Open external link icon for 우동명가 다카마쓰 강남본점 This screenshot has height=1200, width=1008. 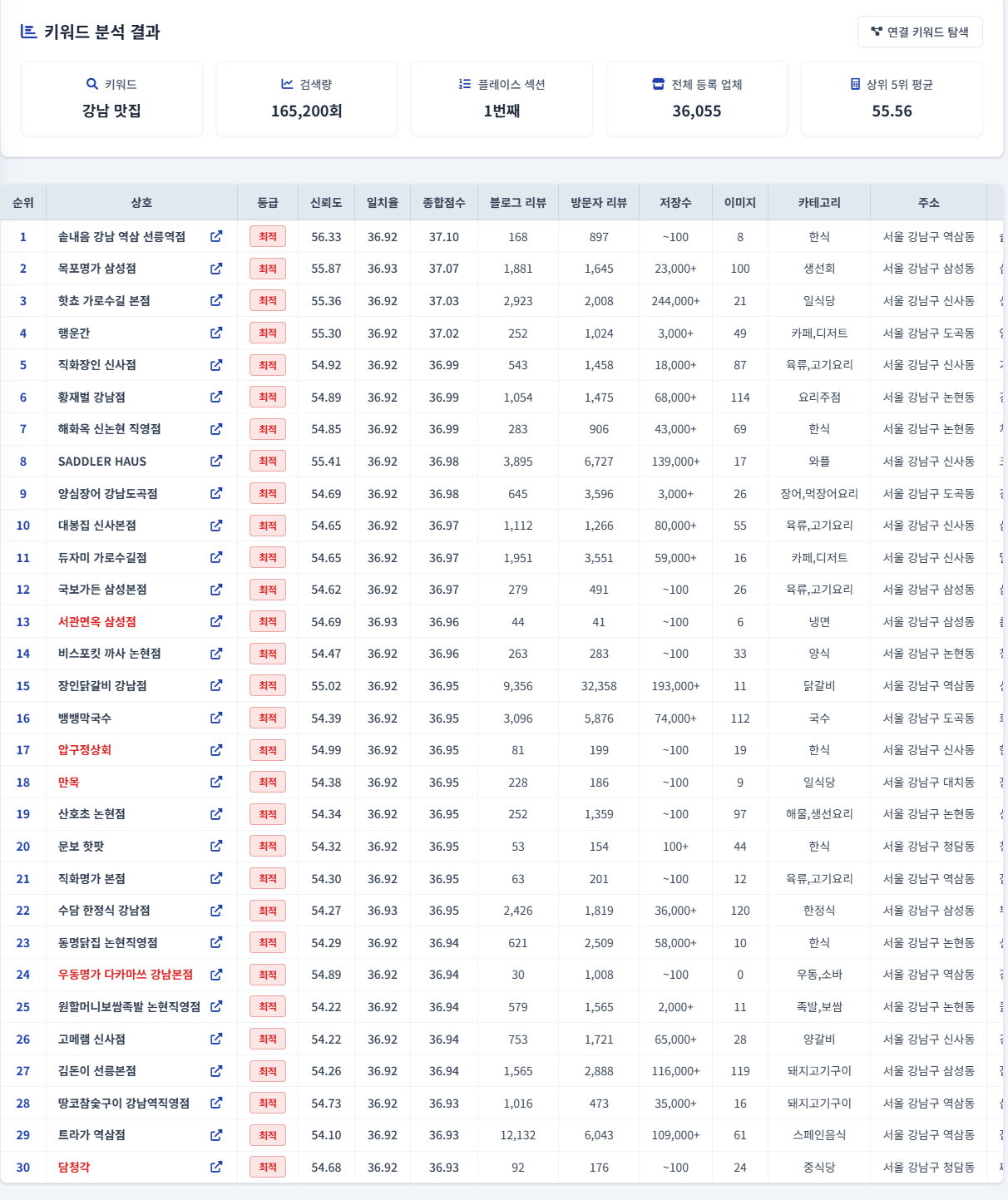216,975
